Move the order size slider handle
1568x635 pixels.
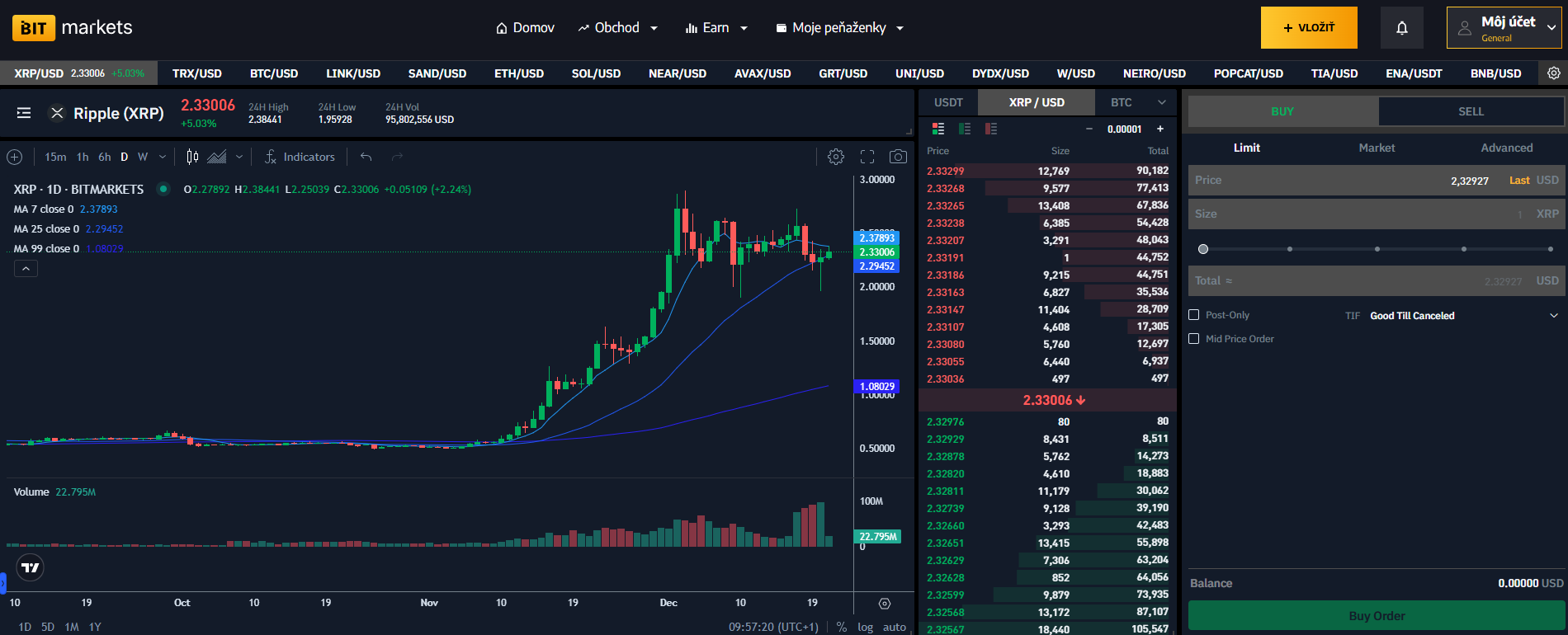click(1203, 249)
